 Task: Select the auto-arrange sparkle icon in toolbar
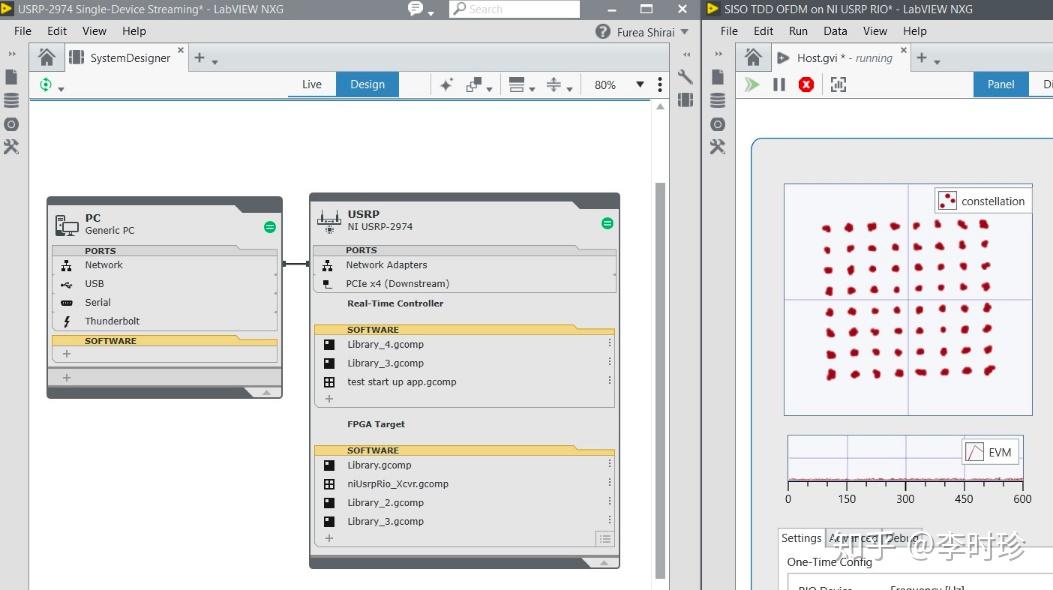coord(446,84)
